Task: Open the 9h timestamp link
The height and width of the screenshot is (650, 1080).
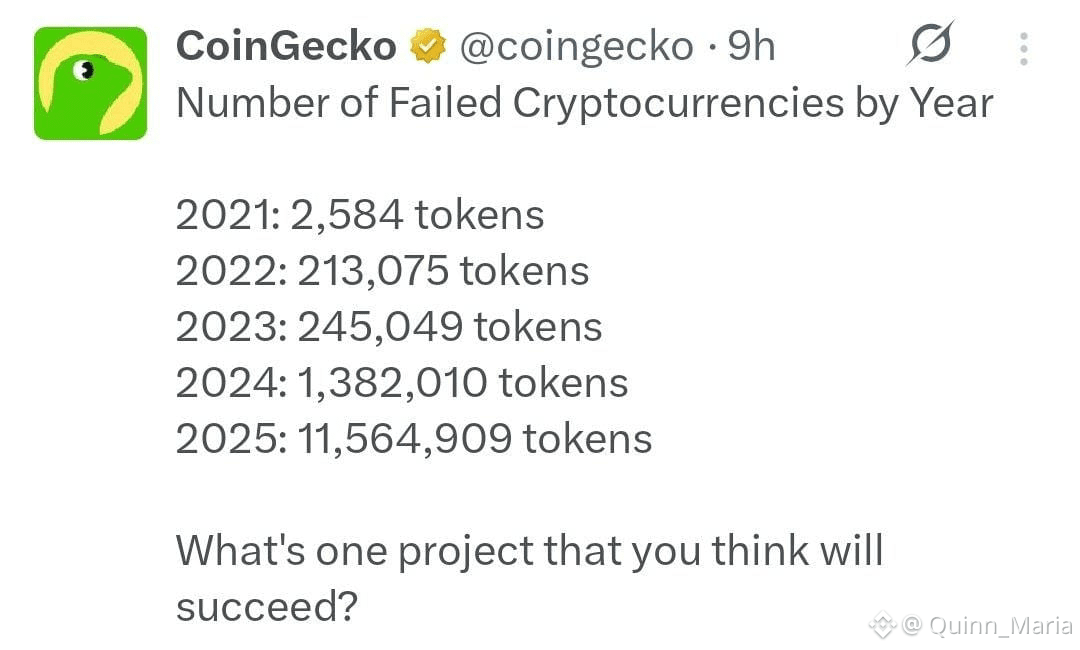Action: [x=751, y=46]
